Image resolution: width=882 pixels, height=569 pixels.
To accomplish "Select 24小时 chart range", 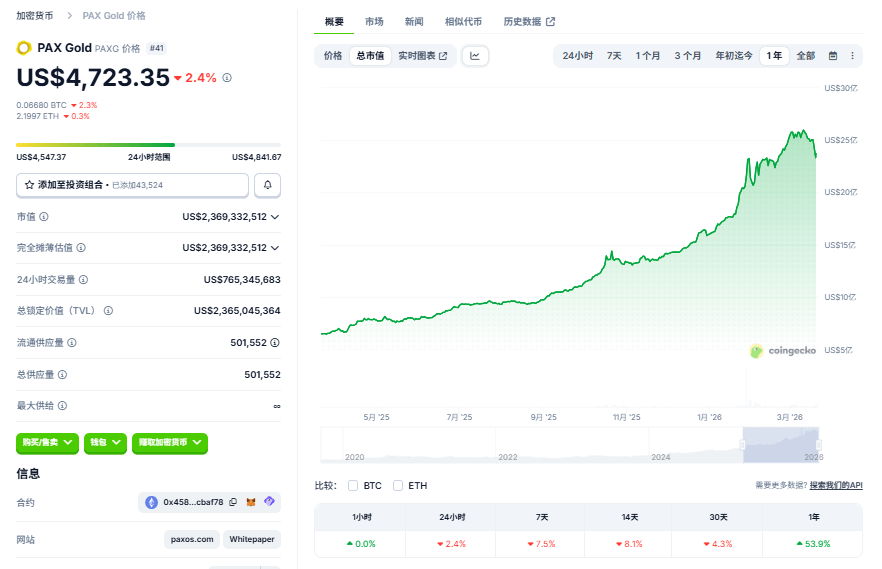I will tap(578, 56).
